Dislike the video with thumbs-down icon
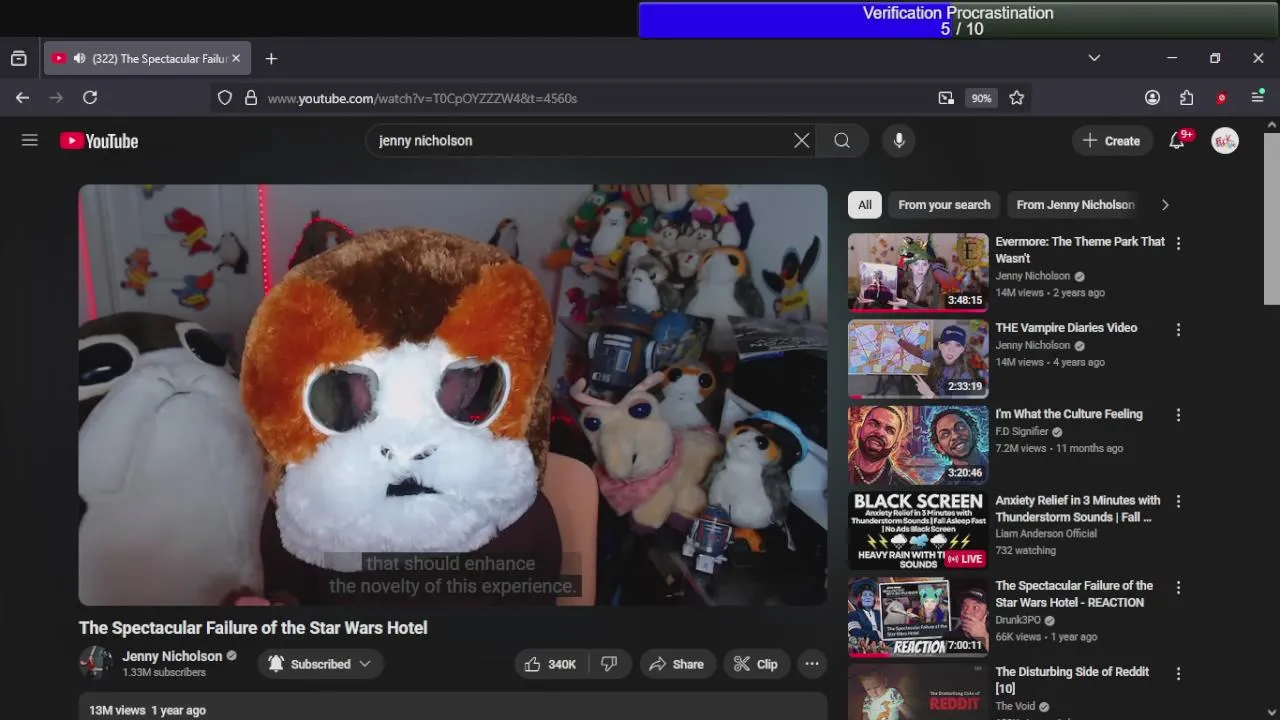This screenshot has height=720, width=1280. click(x=609, y=664)
